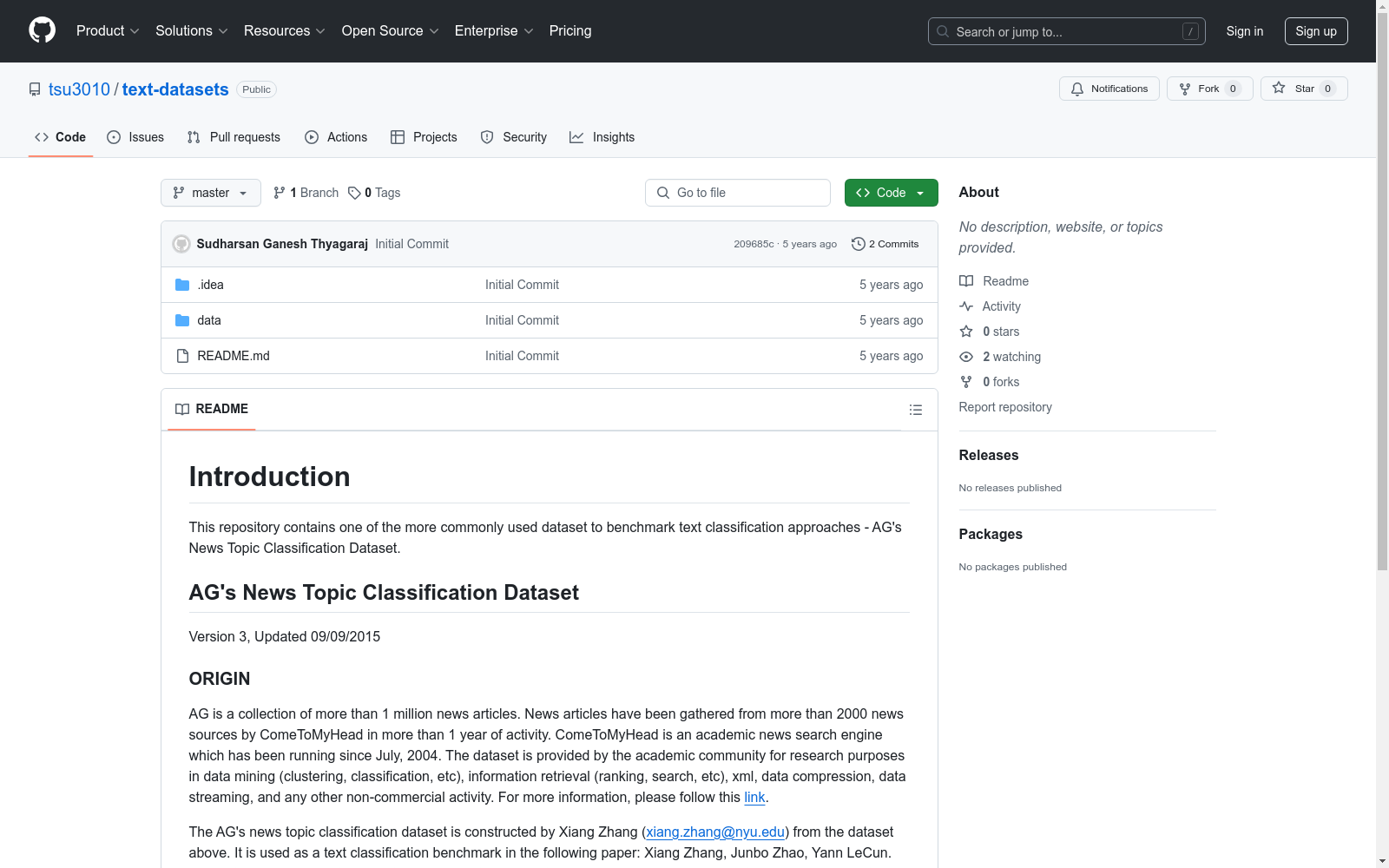Expand the Open Source menu
The width and height of the screenshot is (1389, 868).
click(x=391, y=31)
